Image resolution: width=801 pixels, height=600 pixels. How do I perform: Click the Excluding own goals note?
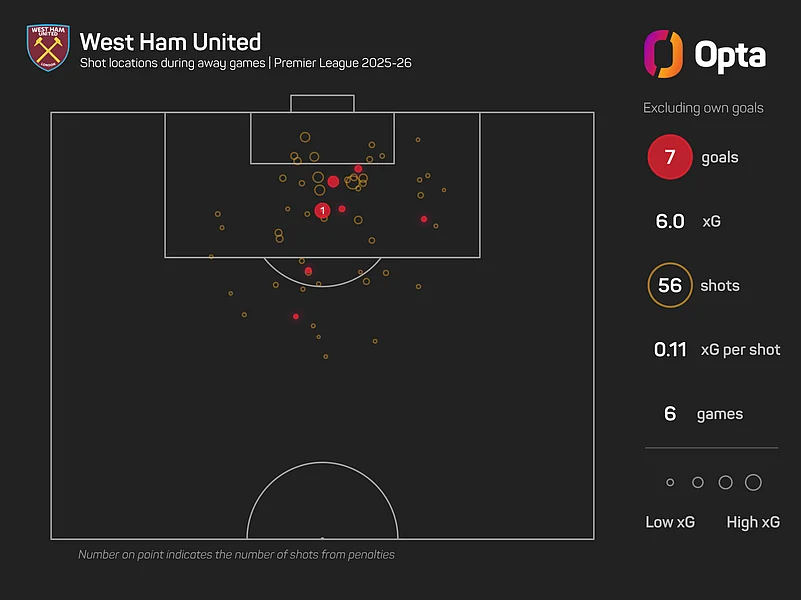click(x=703, y=108)
